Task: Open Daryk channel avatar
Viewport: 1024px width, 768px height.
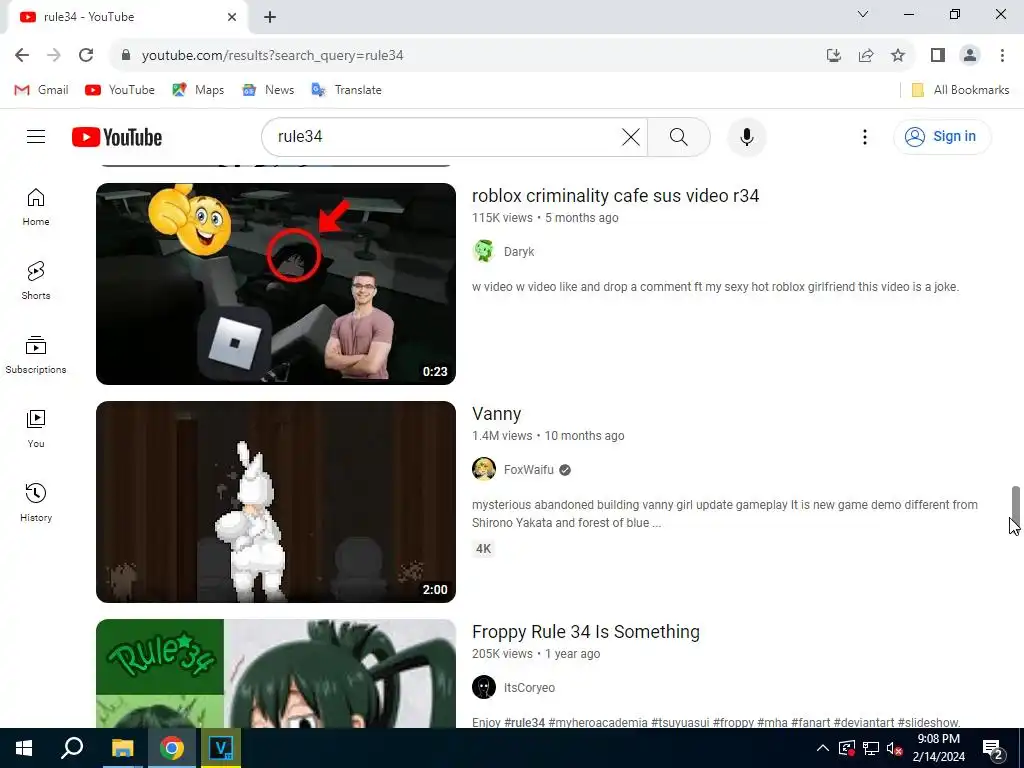Action: [x=484, y=251]
